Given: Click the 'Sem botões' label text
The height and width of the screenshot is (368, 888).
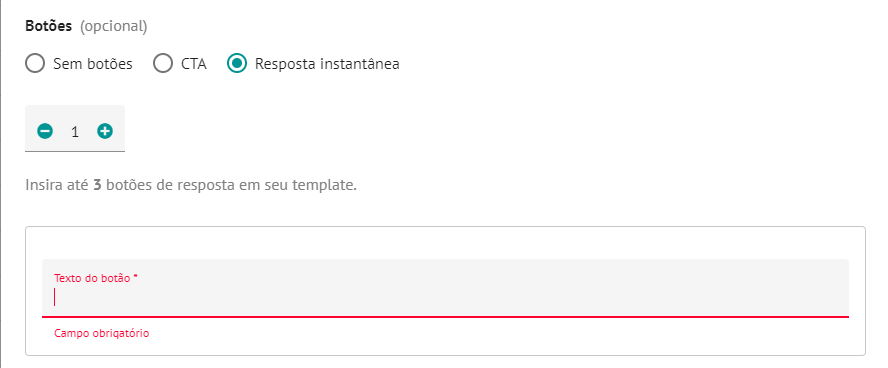Looking at the screenshot, I should [93, 64].
